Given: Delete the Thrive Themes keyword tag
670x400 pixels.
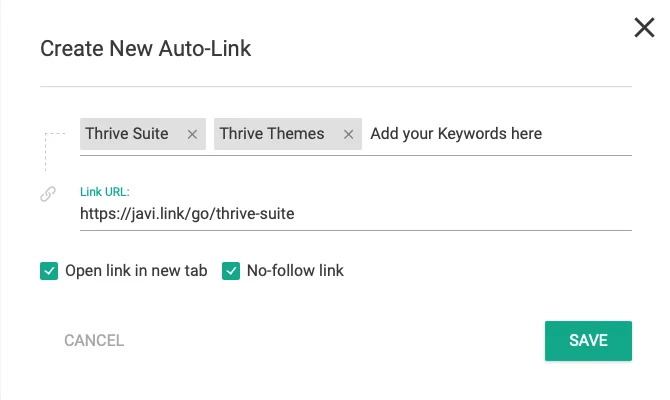Looking at the screenshot, I should pos(348,134).
